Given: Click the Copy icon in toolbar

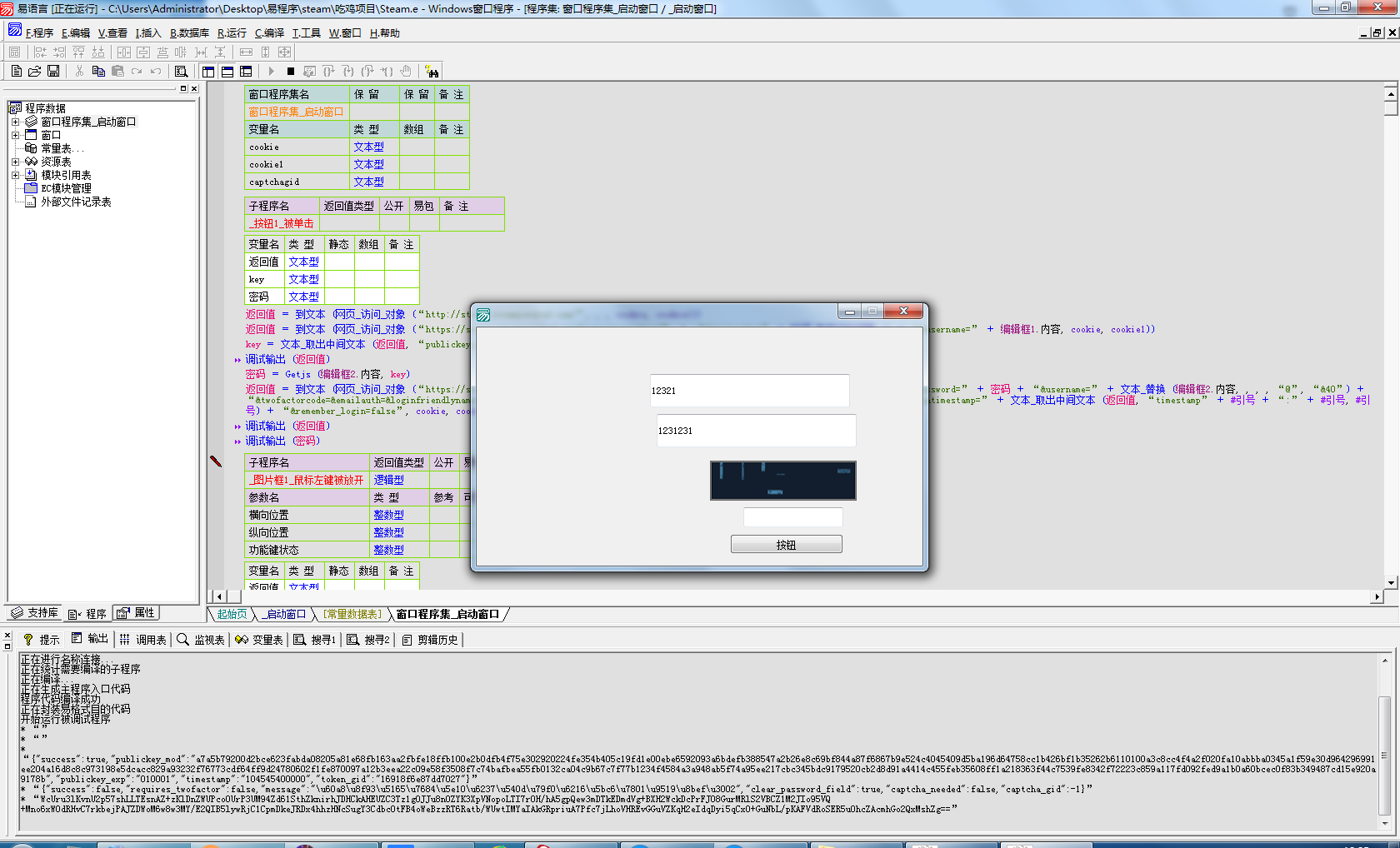Looking at the screenshot, I should tap(98, 72).
